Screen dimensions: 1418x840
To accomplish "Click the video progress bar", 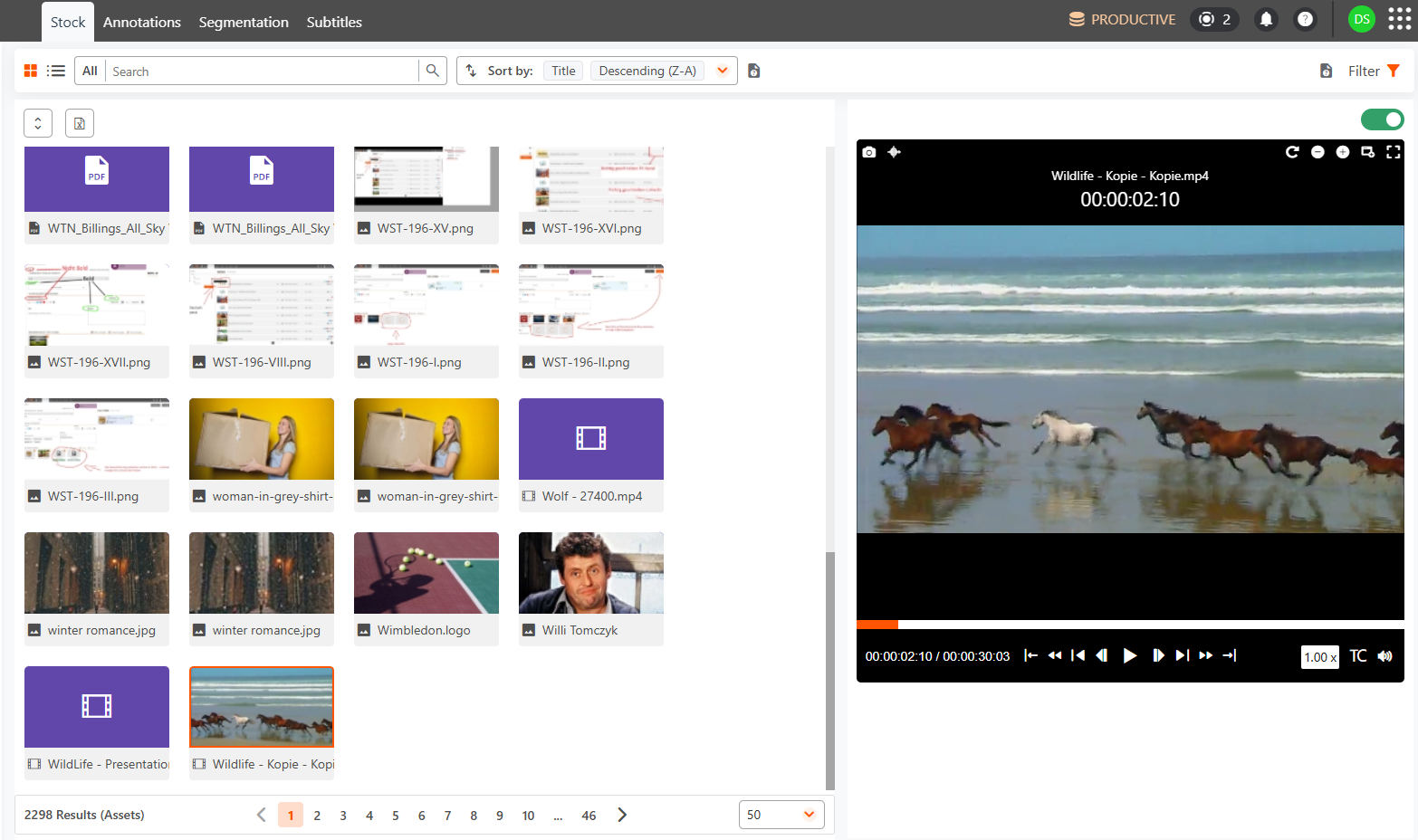I will pos(1130,625).
